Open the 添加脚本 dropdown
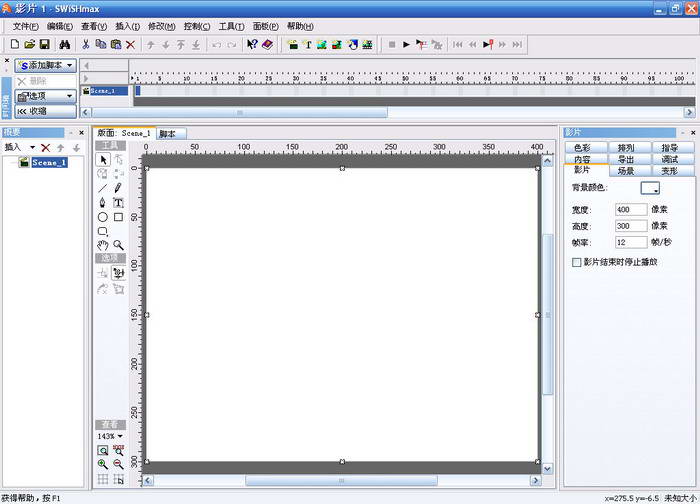Screen dimensions: 700x504 click(x=46, y=65)
